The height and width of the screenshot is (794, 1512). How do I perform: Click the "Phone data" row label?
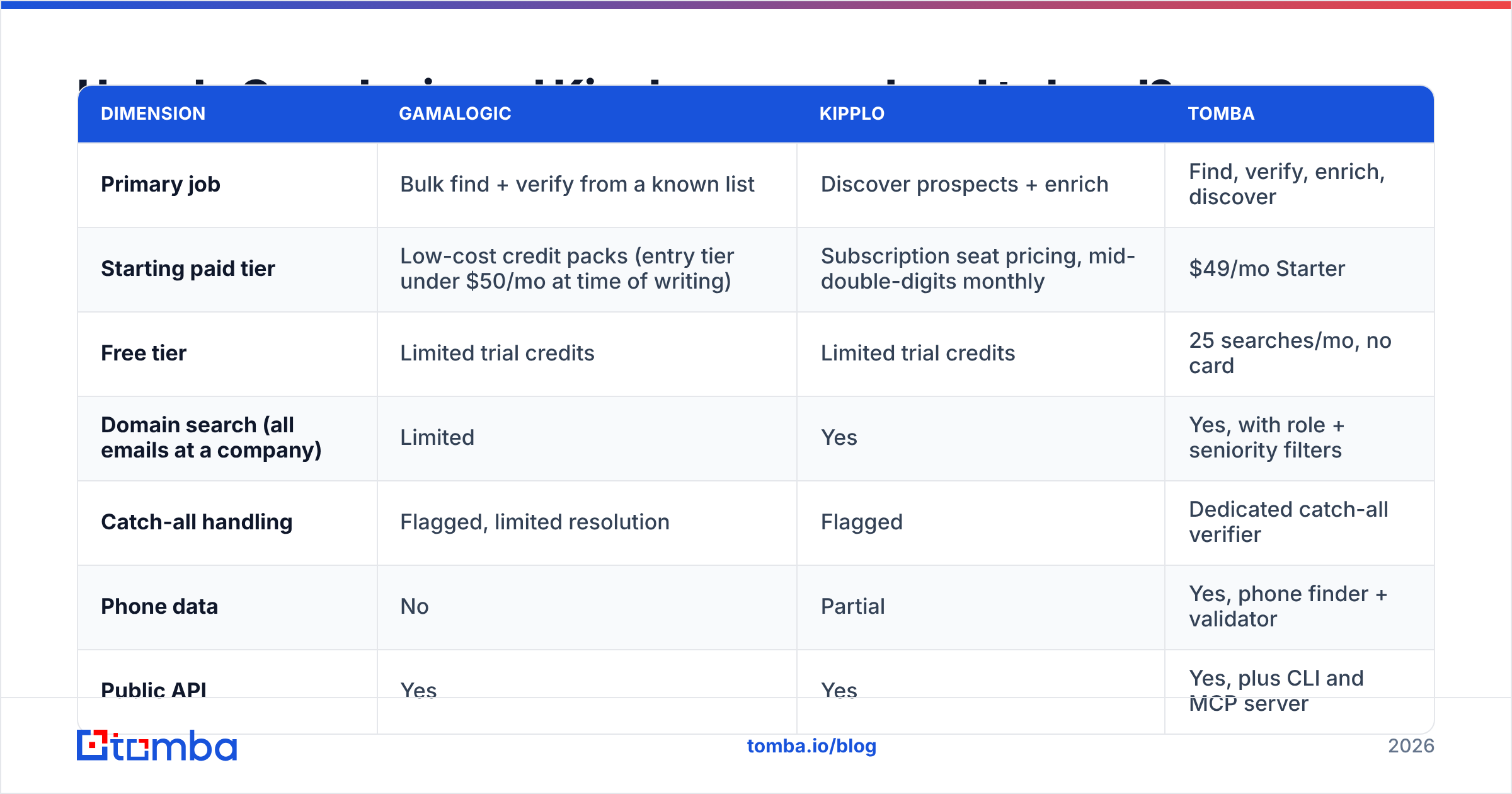point(159,606)
